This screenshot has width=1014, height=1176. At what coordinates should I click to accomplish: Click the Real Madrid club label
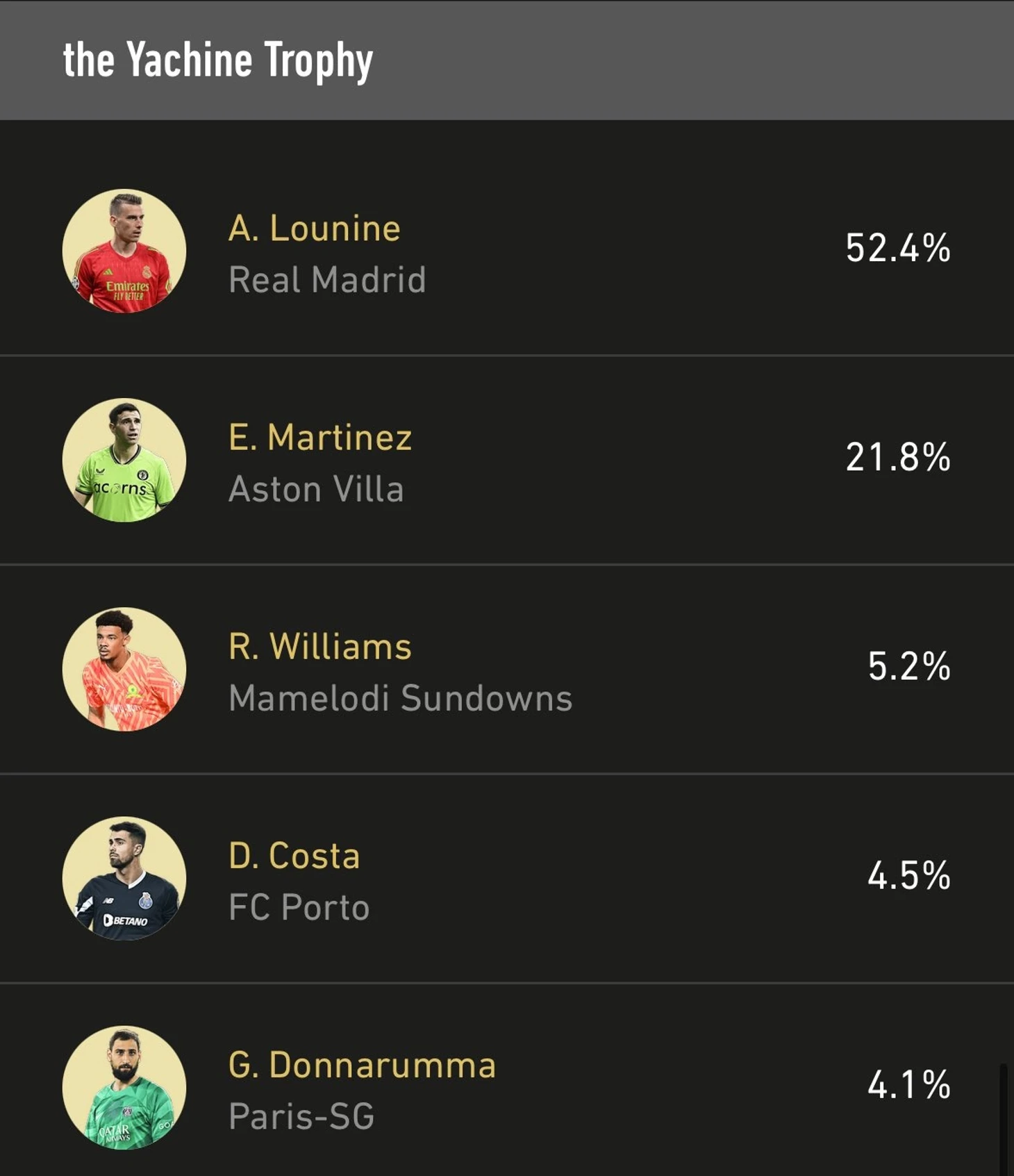click(x=327, y=280)
